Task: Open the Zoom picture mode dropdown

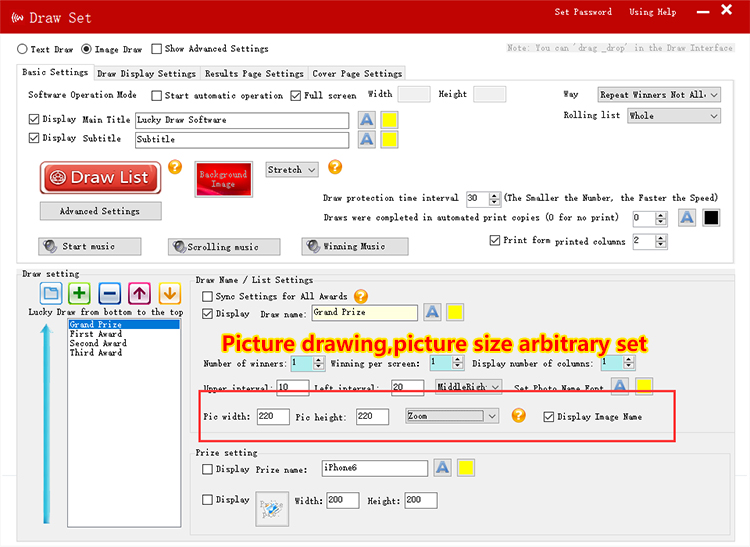Action: point(451,416)
